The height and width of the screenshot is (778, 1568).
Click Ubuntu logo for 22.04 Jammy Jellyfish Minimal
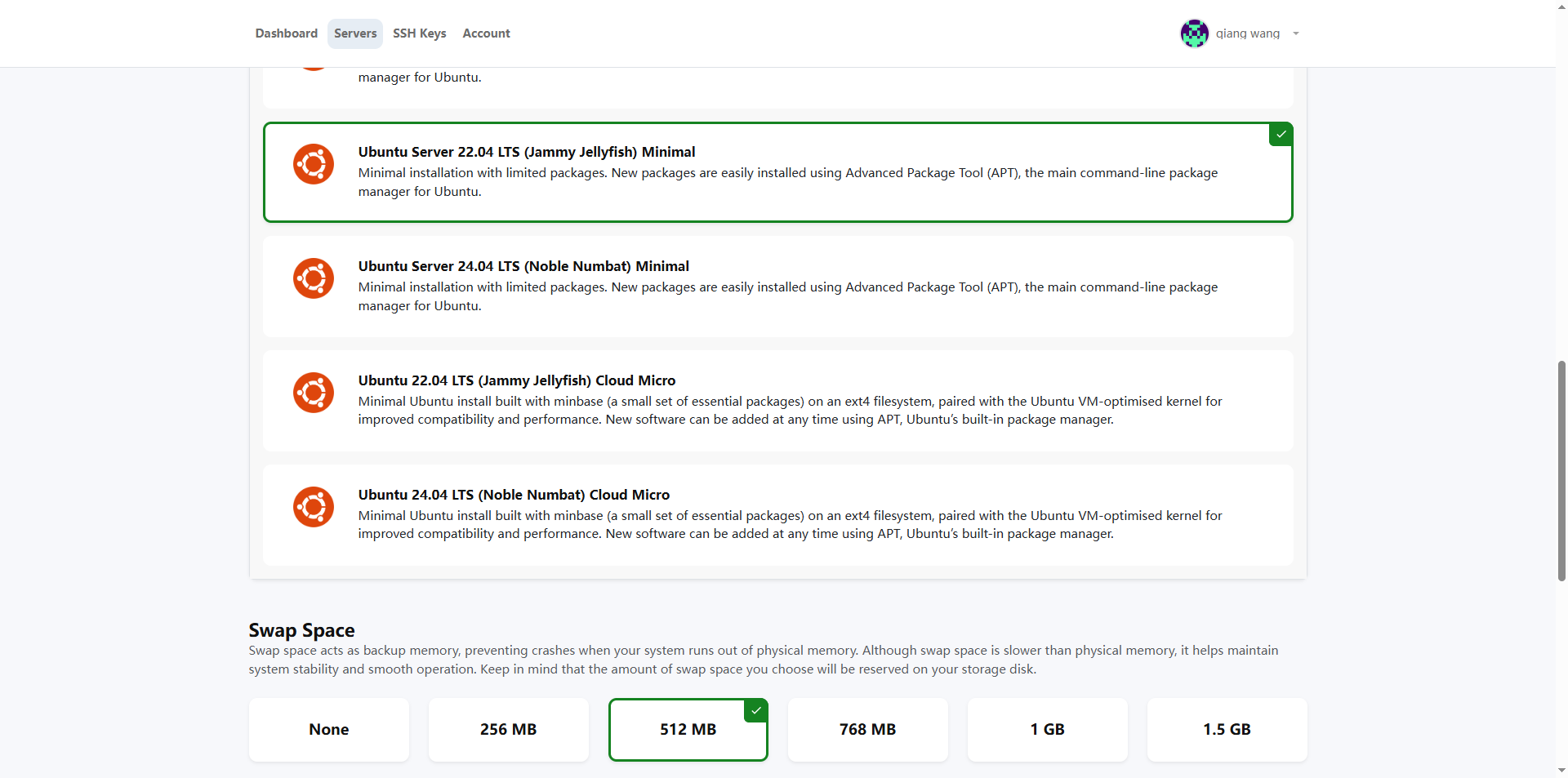click(x=314, y=164)
